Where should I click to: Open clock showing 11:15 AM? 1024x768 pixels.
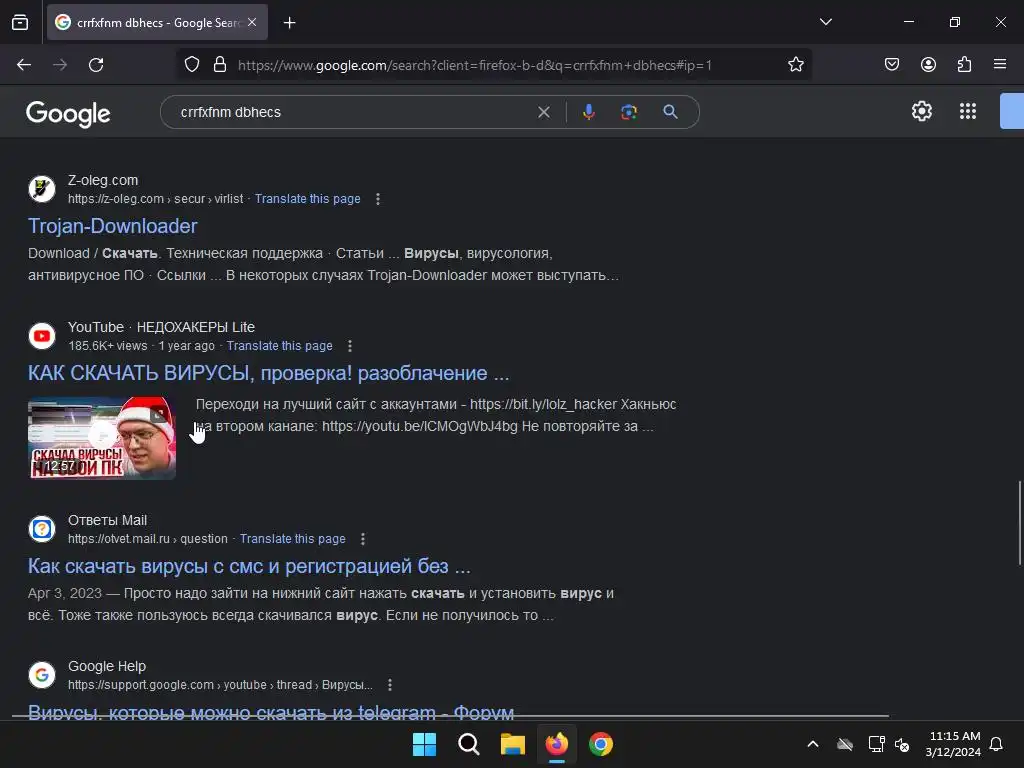coord(953,744)
